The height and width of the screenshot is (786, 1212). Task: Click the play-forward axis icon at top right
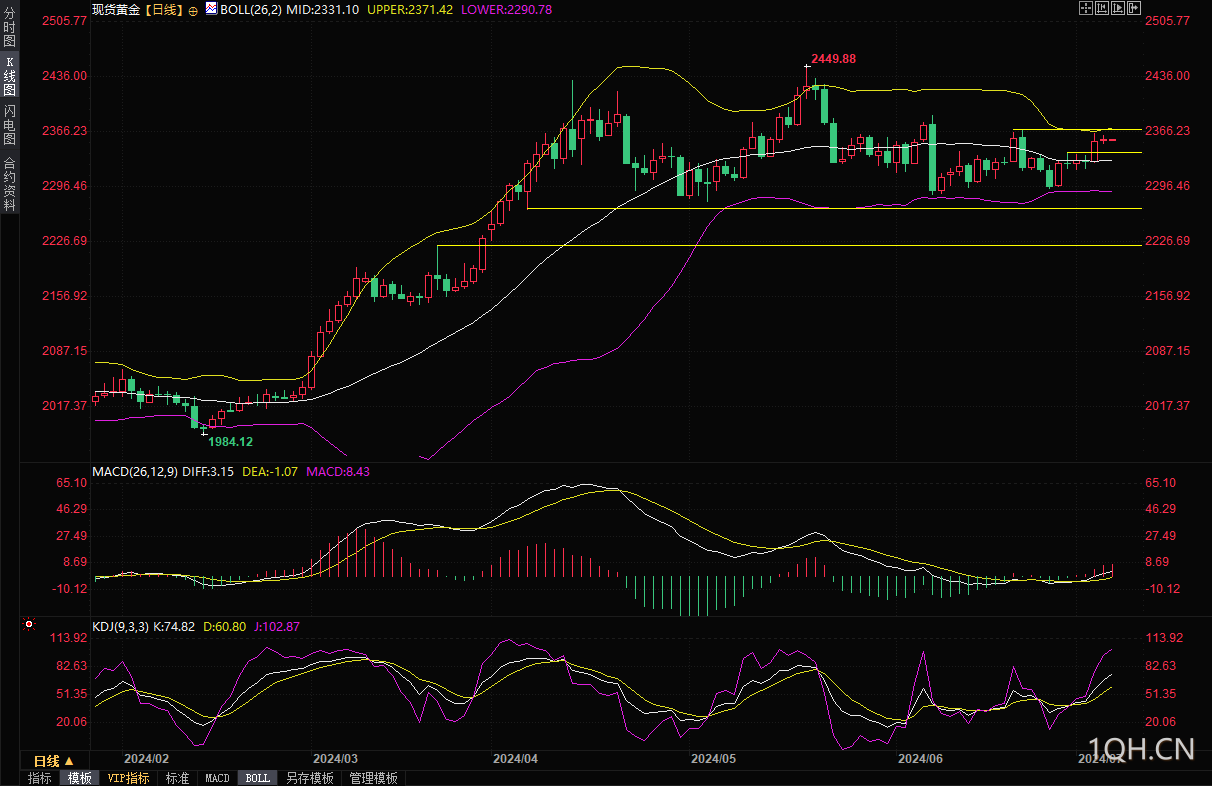pos(1118,8)
